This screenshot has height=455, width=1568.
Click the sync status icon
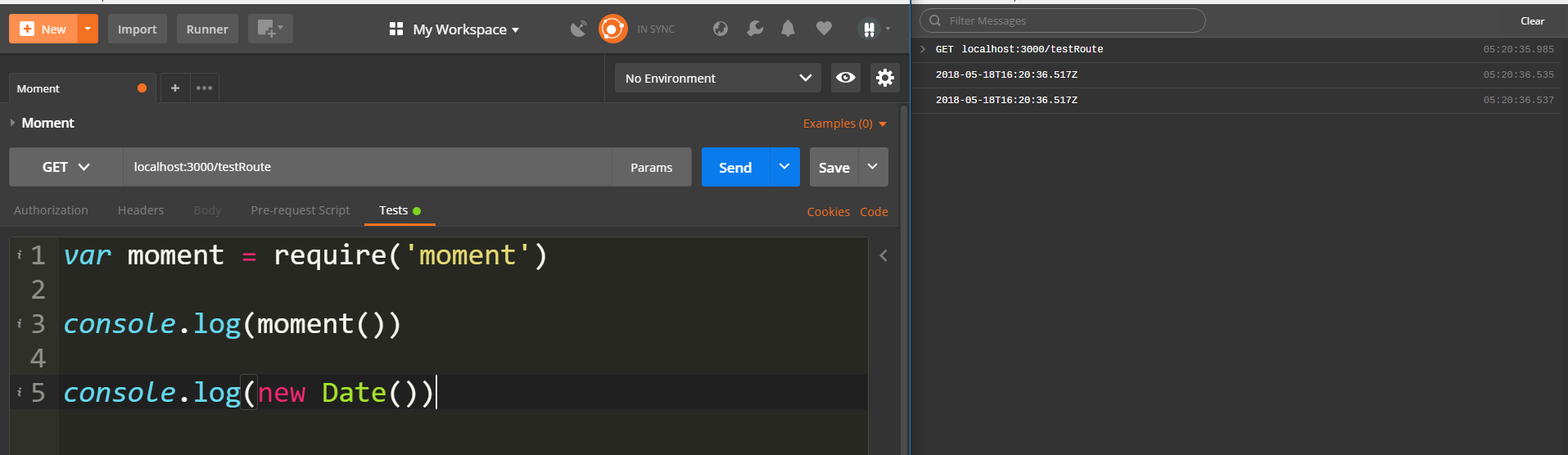(x=612, y=29)
